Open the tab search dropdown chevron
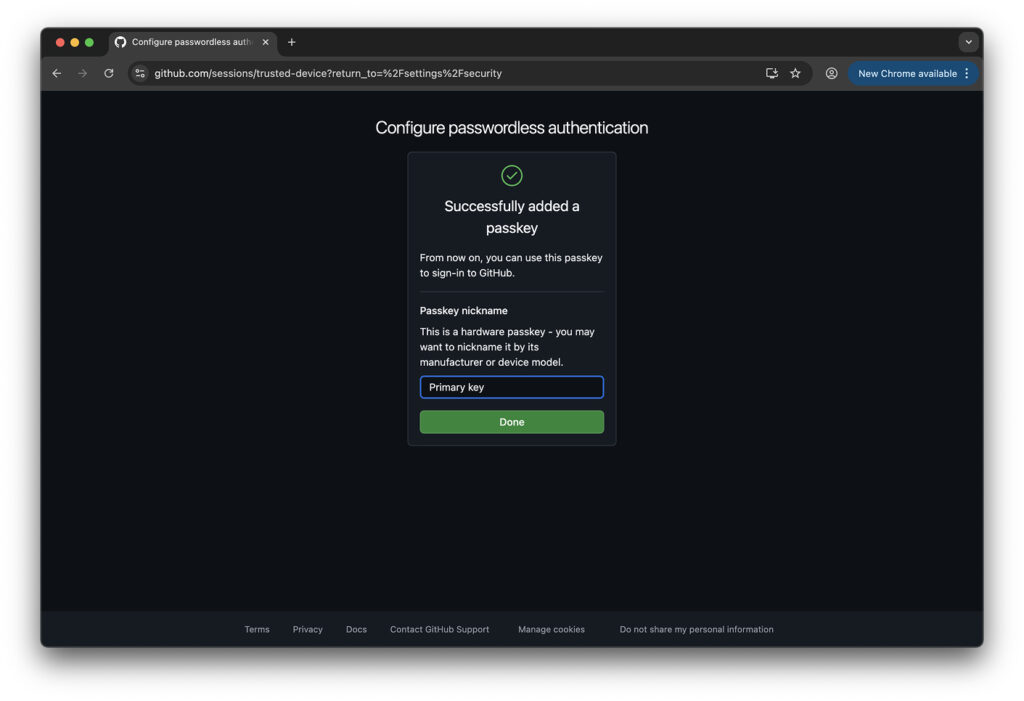This screenshot has width=1024, height=701. pos(968,42)
